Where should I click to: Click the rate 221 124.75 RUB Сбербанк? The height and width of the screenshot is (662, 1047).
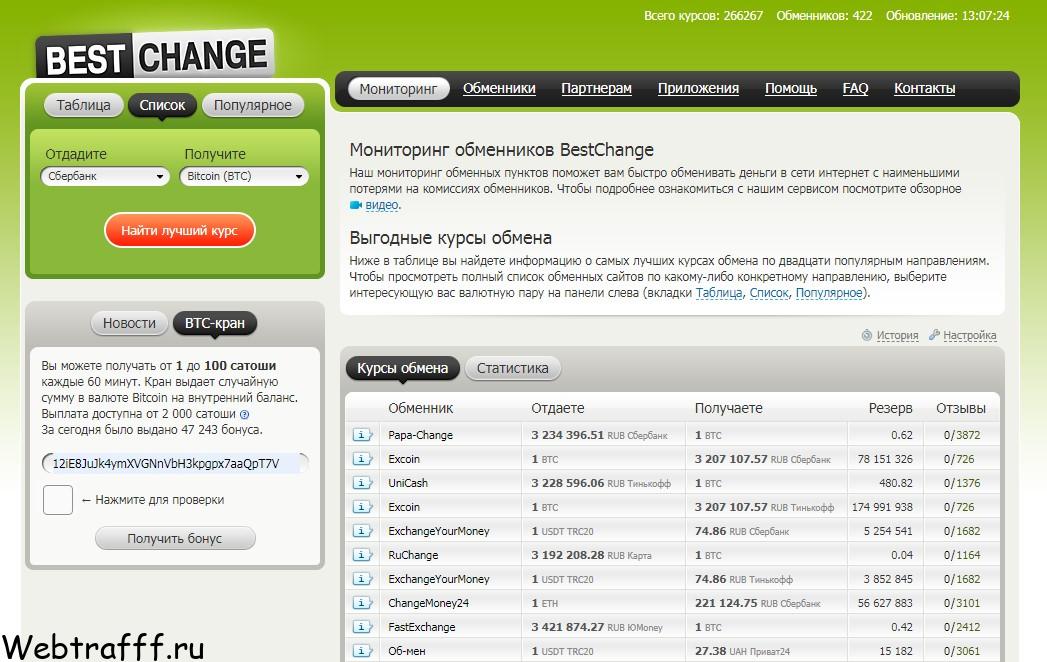pos(758,603)
